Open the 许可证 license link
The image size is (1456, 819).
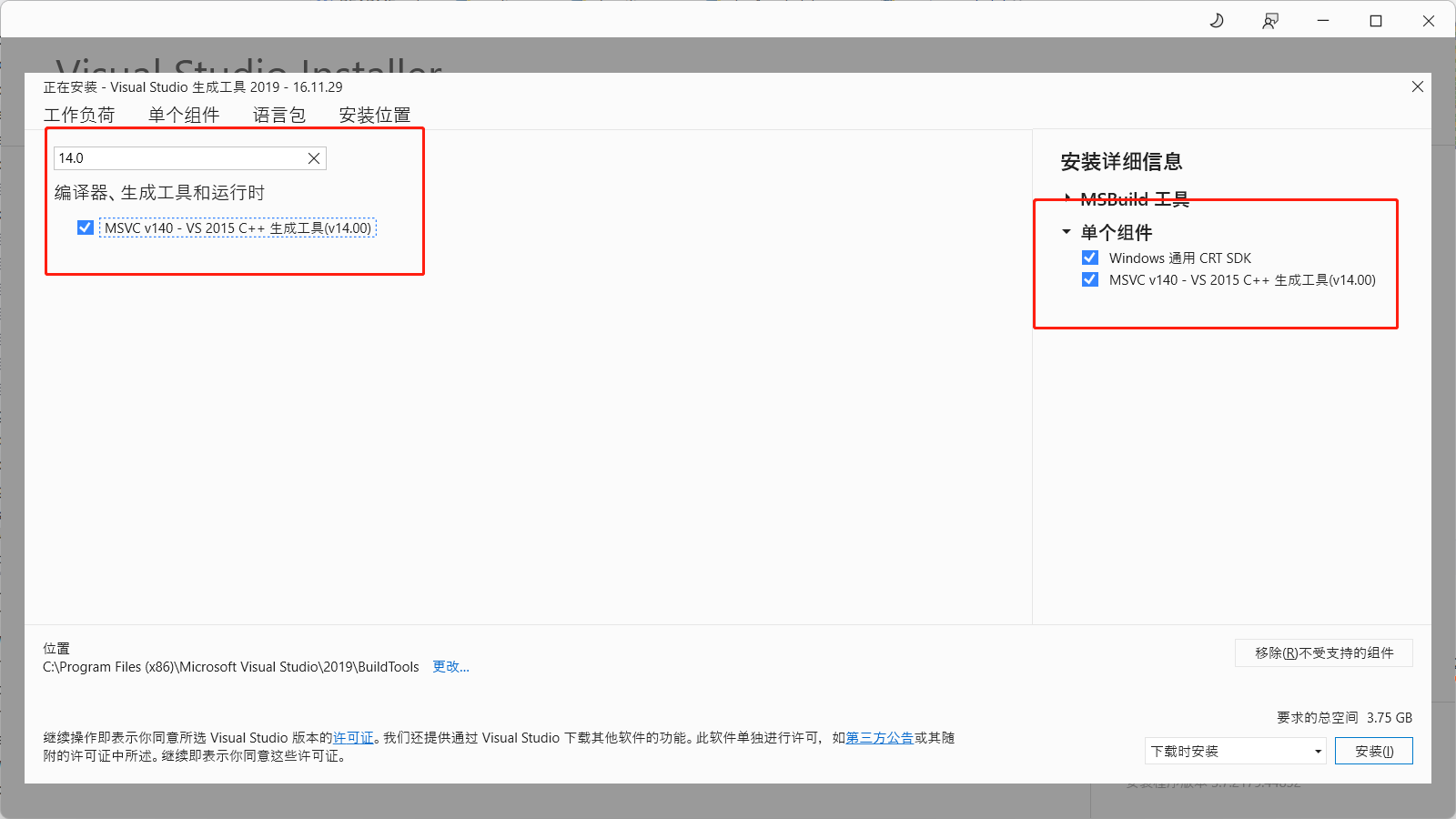(x=353, y=737)
